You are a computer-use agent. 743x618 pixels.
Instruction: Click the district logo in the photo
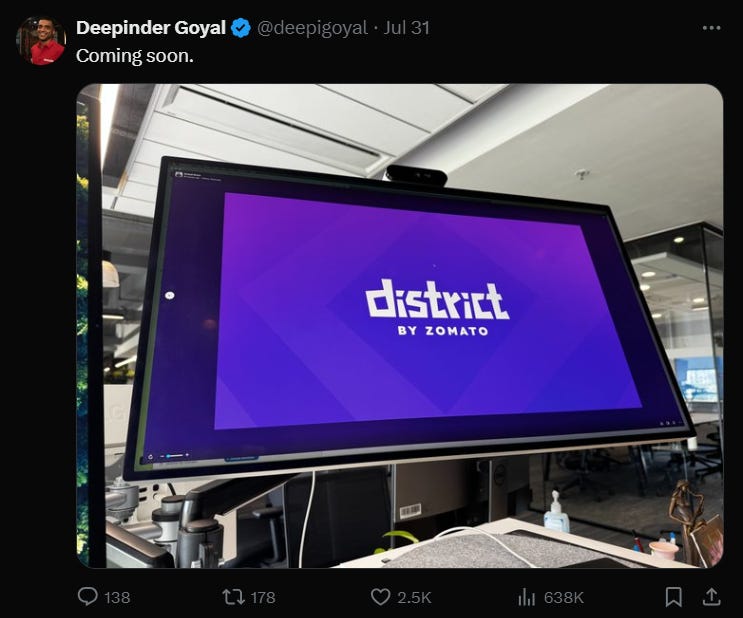[437, 300]
